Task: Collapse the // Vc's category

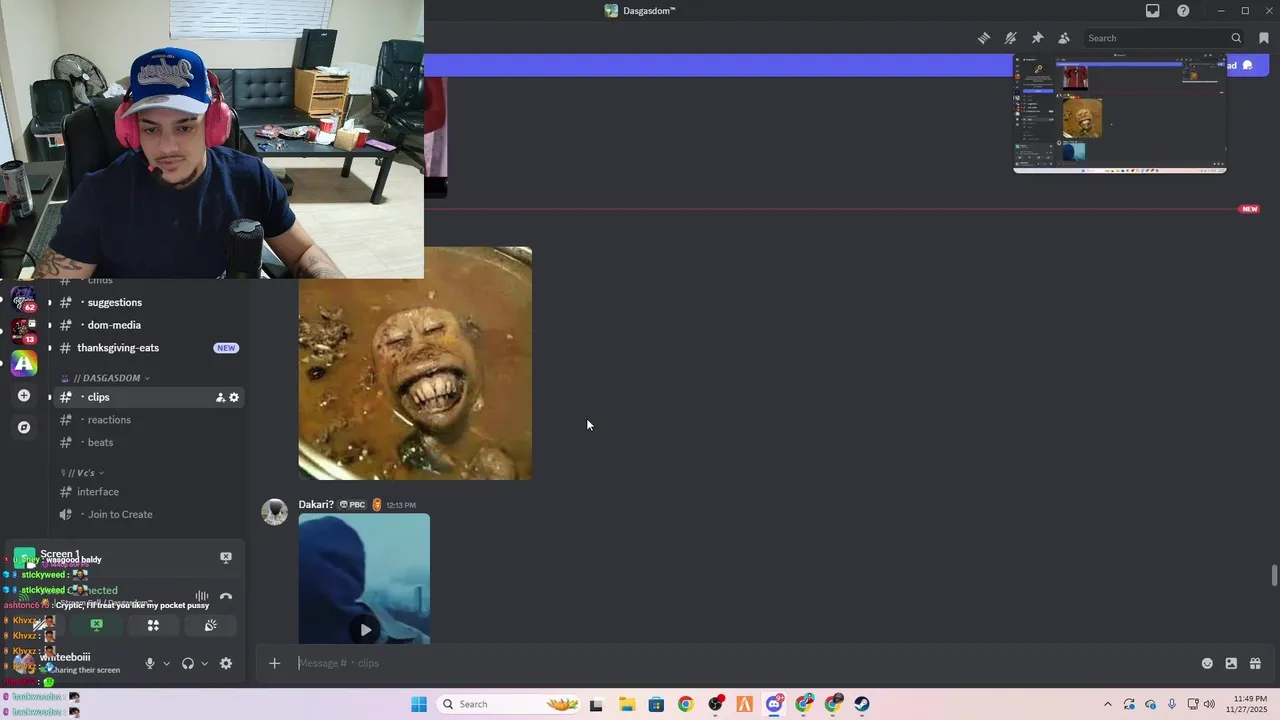Action: (x=82, y=473)
